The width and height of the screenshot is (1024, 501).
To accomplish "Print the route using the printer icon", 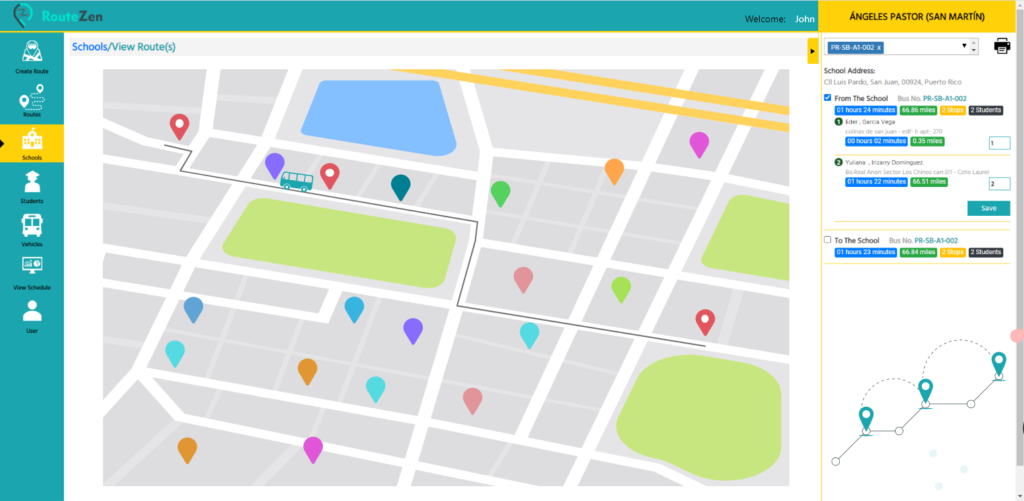I will tap(1001, 46).
